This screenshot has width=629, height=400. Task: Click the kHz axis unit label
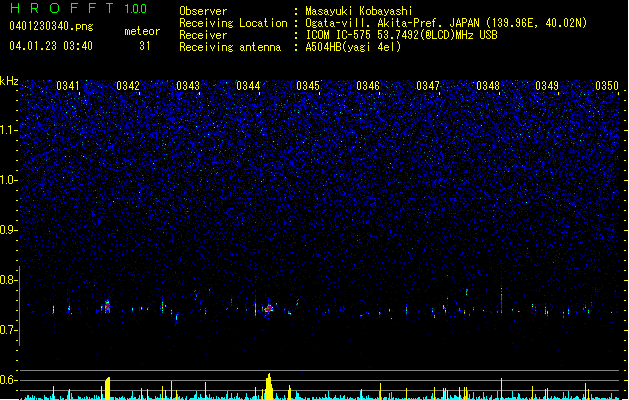coord(9,81)
